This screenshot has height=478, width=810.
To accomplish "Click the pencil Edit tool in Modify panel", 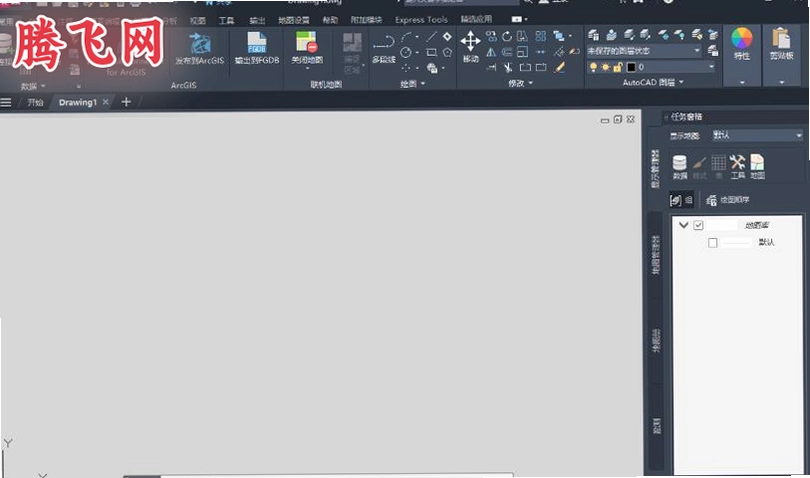I will (559, 67).
